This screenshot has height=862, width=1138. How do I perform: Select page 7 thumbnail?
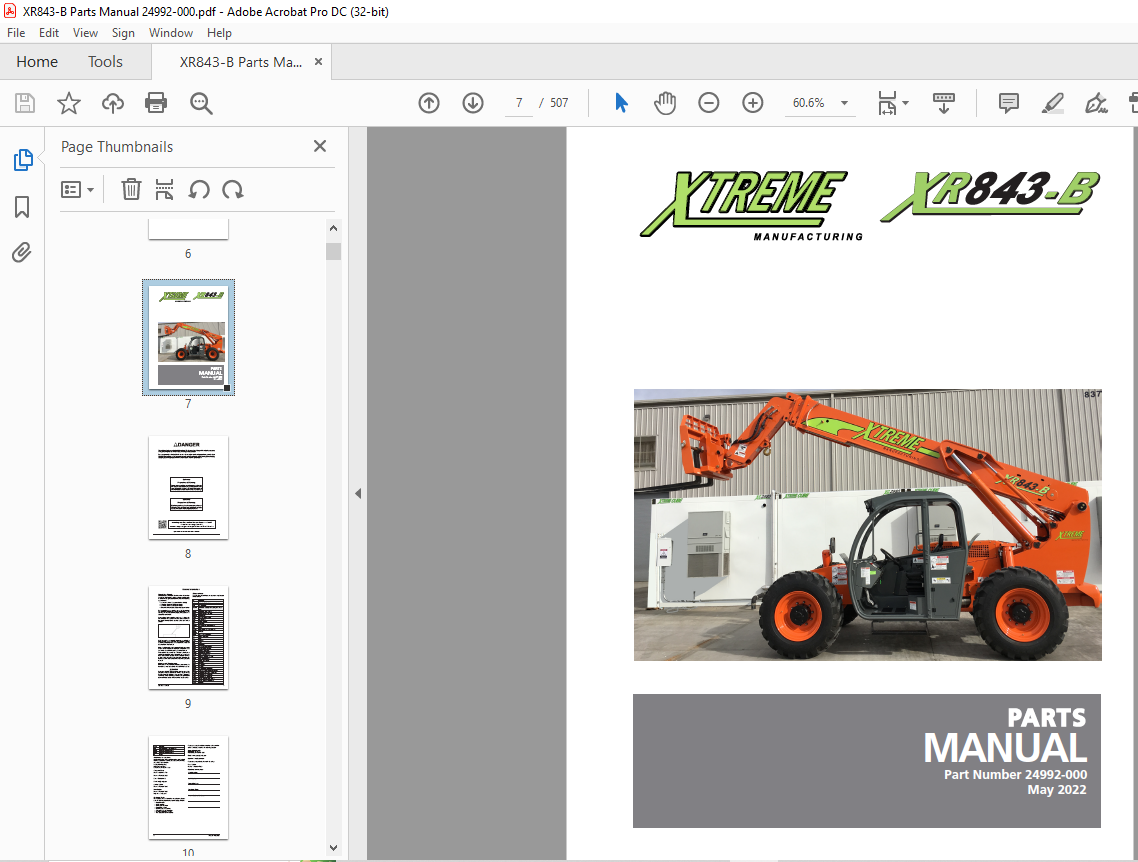pyautogui.click(x=188, y=337)
